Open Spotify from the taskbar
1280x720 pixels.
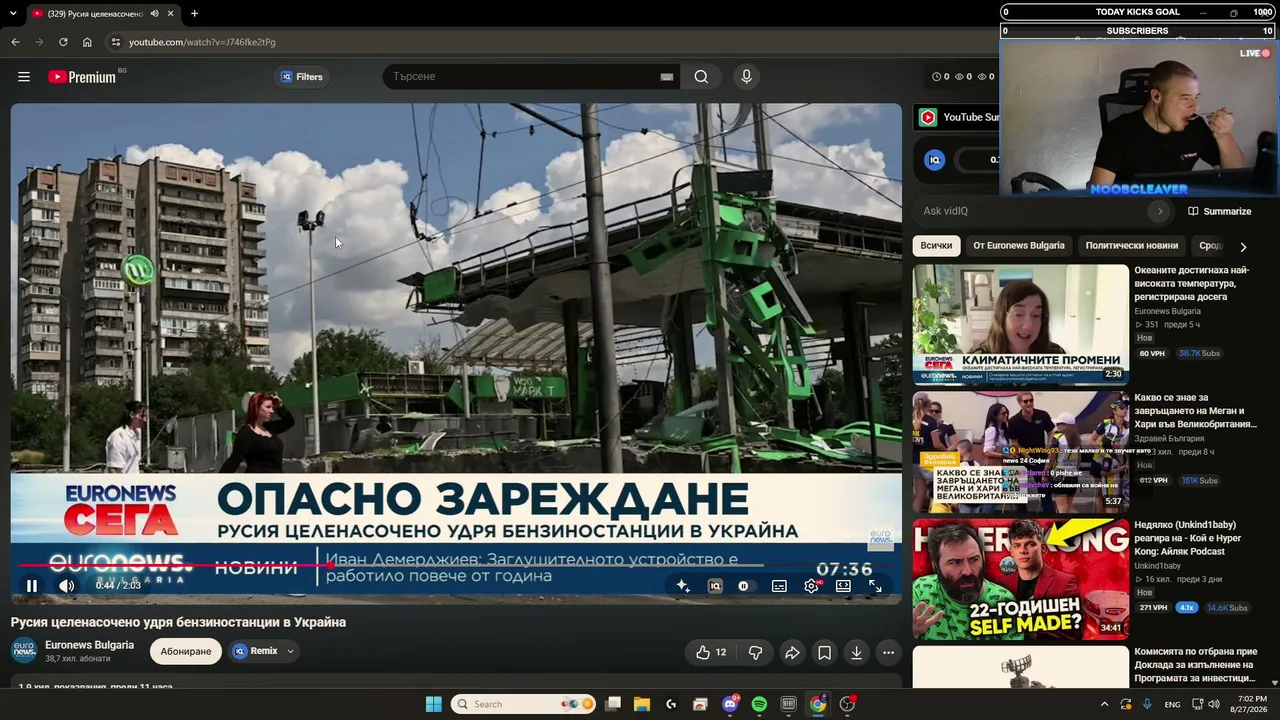point(759,704)
